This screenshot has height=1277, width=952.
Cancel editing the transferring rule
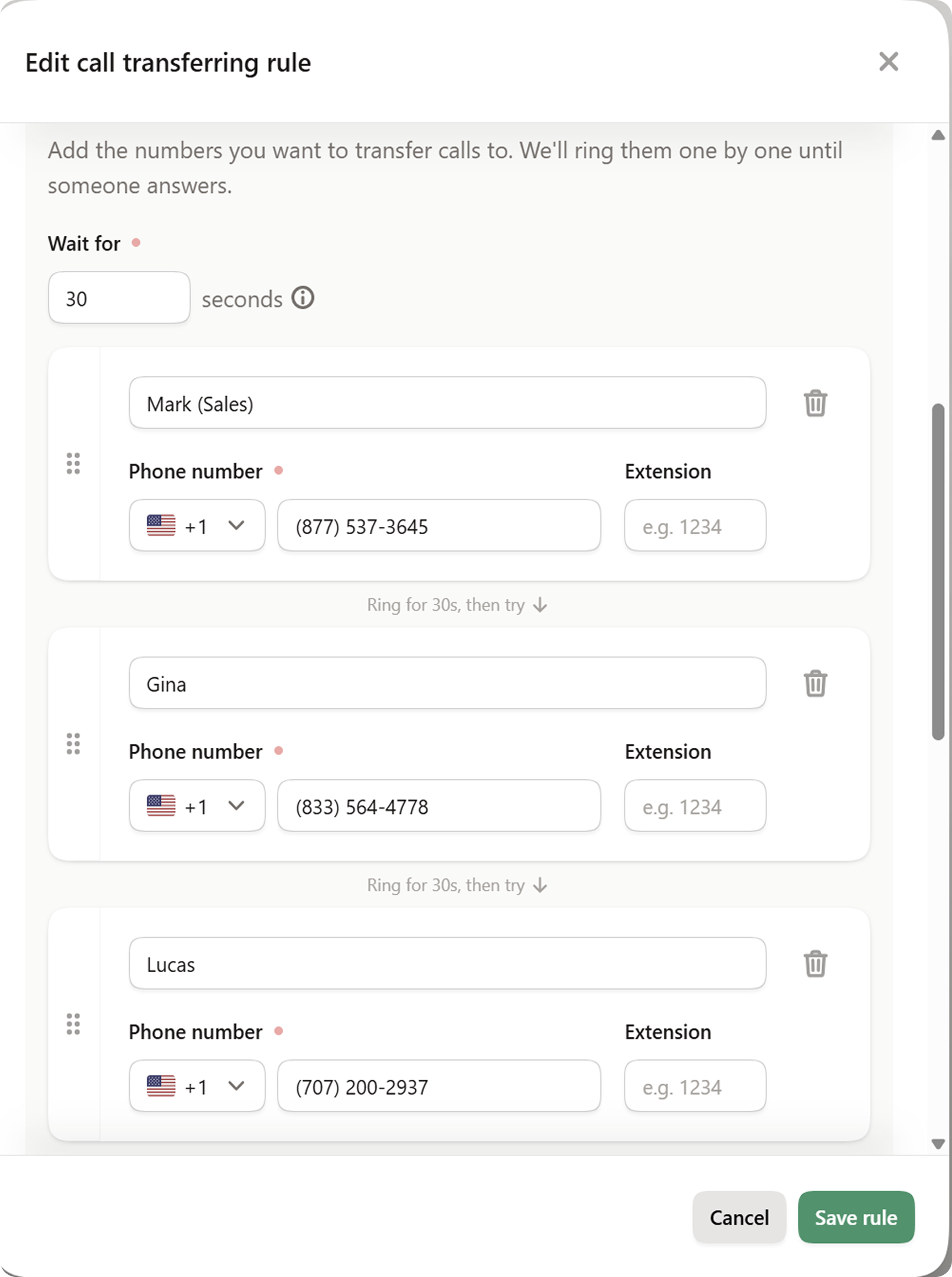tap(739, 1218)
